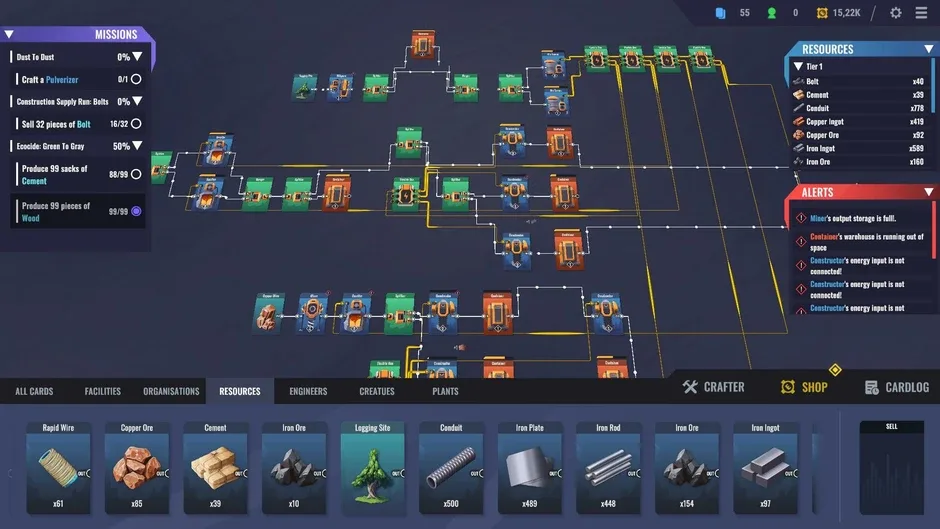The height and width of the screenshot is (529, 940).
Task: Select the Logging Site tree node on the canvas
Action: click(305, 88)
